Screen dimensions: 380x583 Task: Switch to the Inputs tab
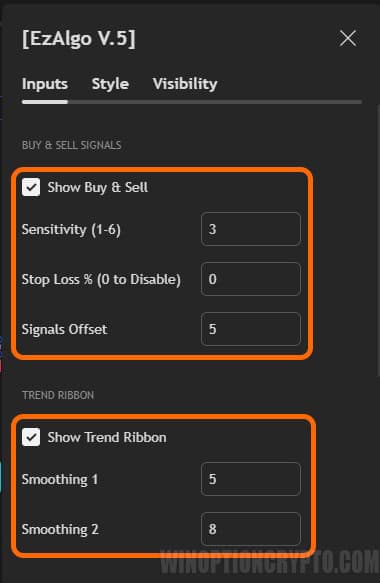[45, 84]
